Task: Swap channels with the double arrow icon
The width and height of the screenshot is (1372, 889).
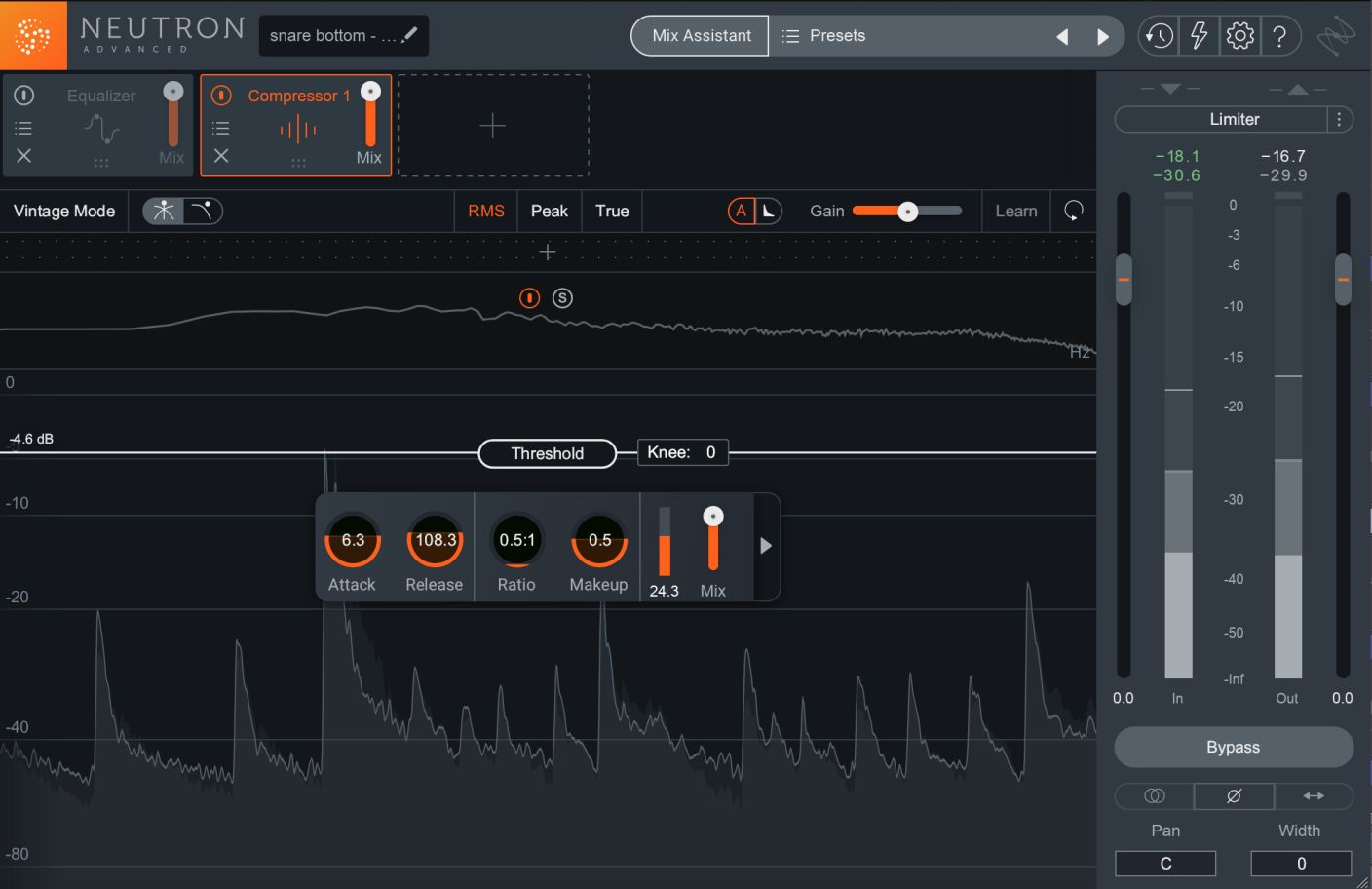Action: (x=1314, y=796)
